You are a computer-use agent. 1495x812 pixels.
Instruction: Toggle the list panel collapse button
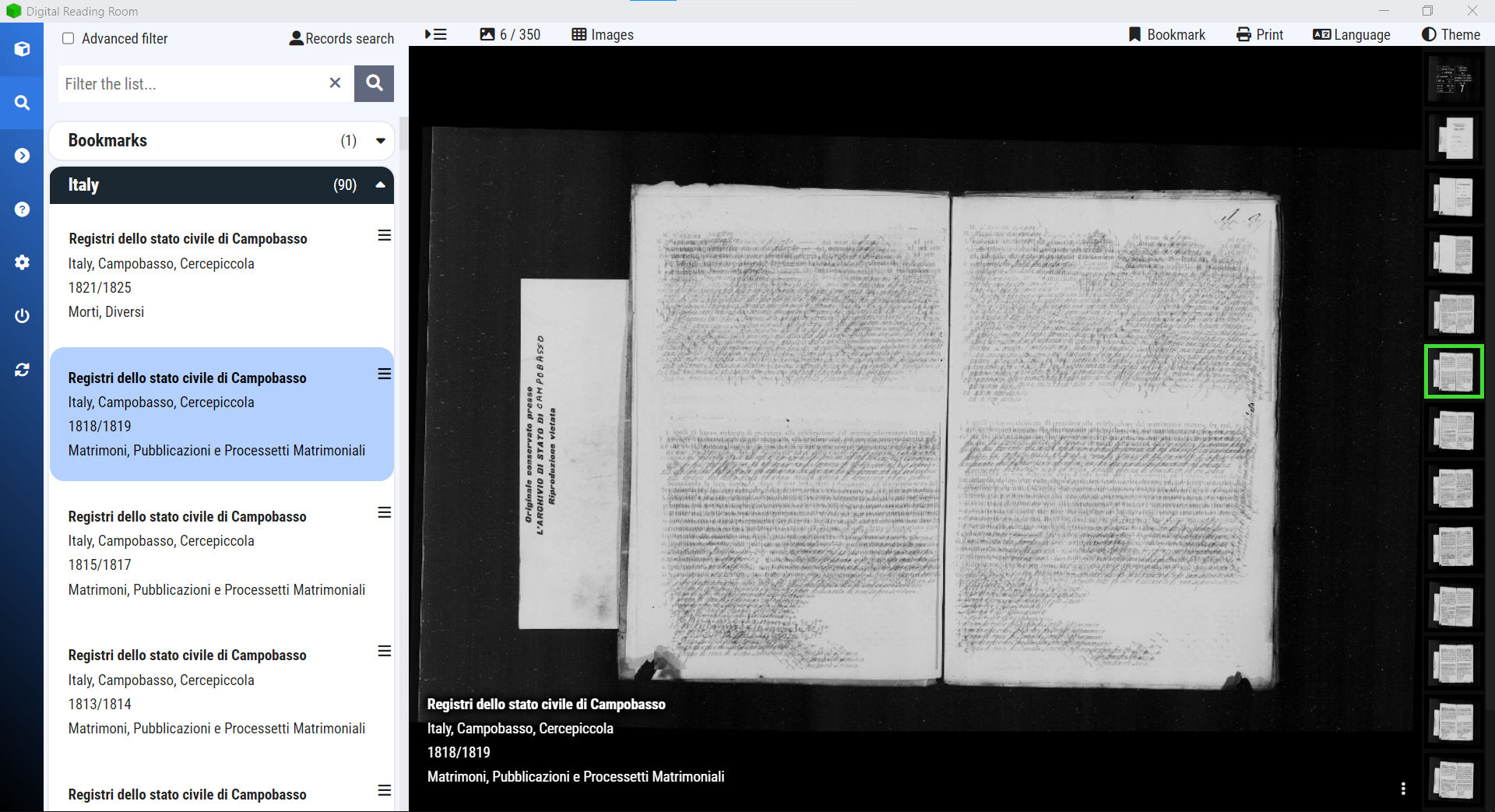tap(436, 35)
